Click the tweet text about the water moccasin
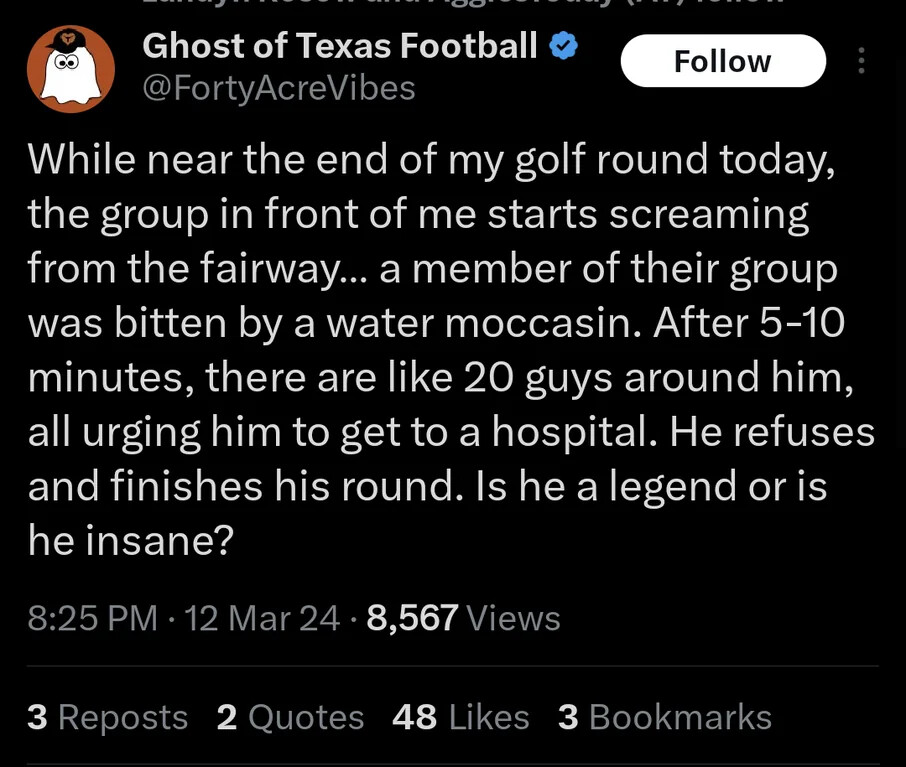Image resolution: width=906 pixels, height=767 pixels. coord(451,350)
